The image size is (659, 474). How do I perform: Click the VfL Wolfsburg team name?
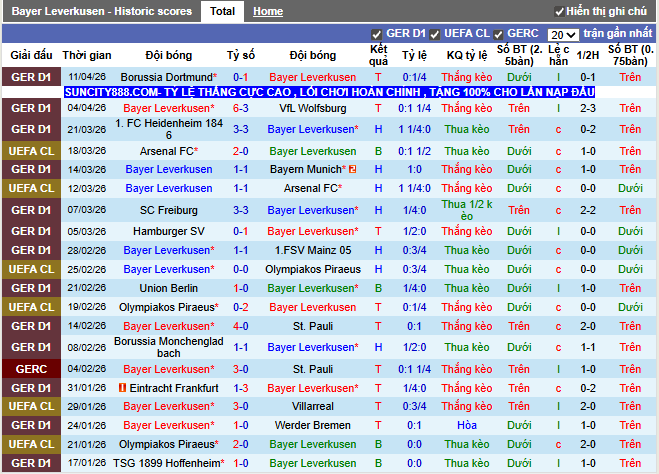(x=313, y=108)
